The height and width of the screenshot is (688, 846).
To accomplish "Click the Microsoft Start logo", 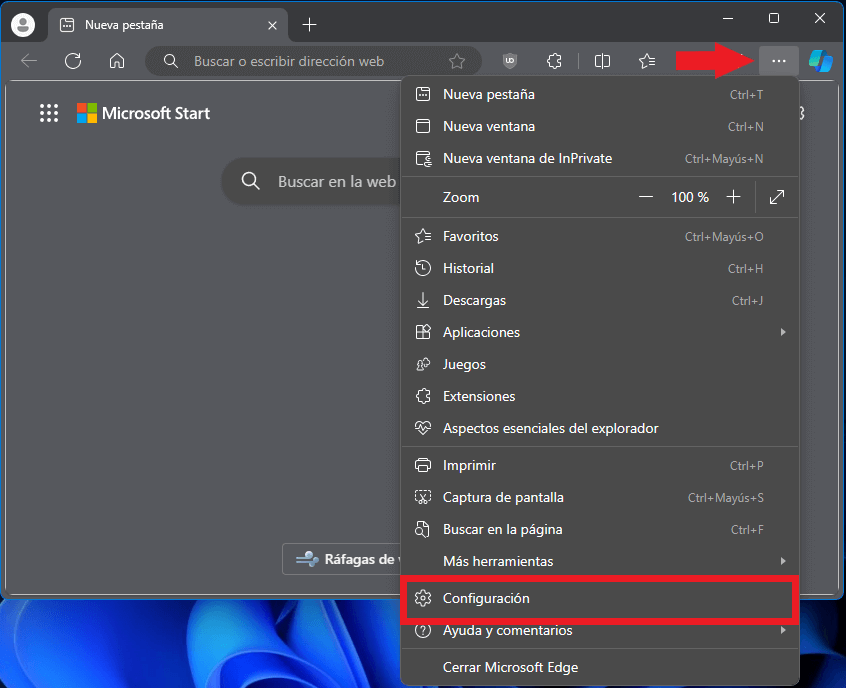I will point(144,113).
